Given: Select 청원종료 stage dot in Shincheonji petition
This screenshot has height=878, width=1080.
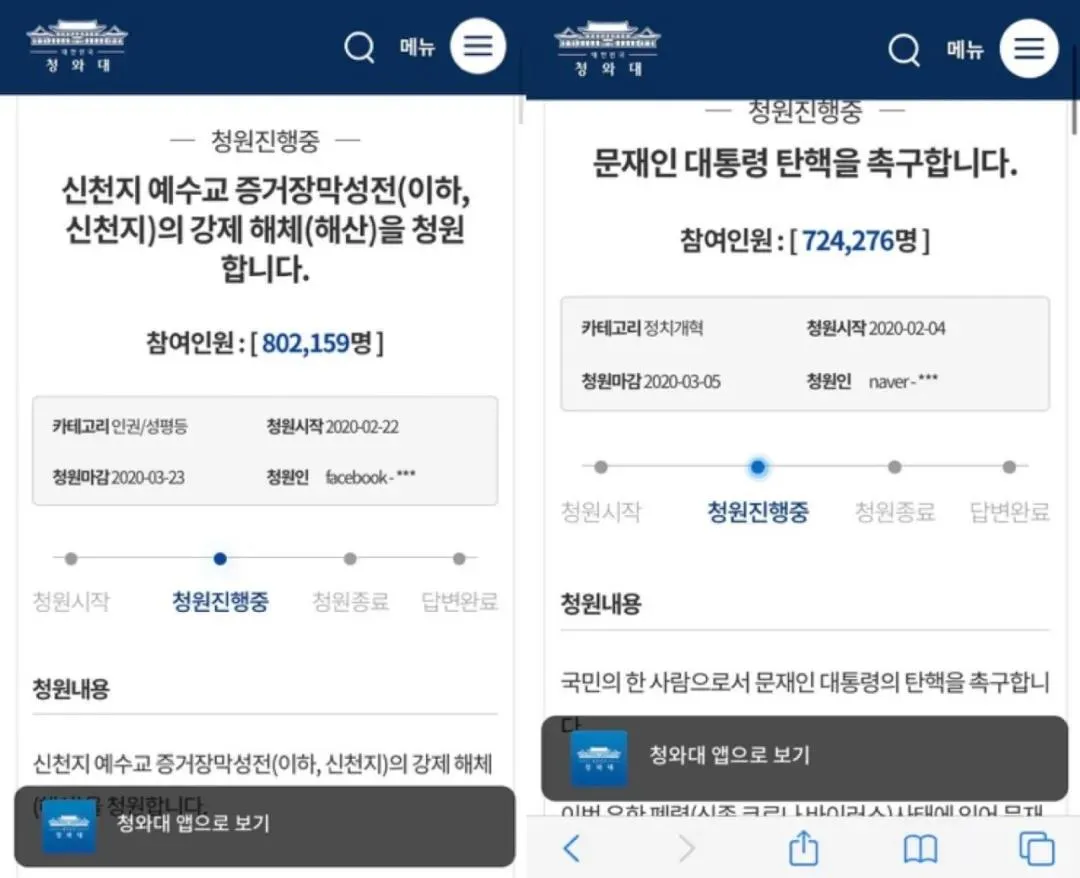Looking at the screenshot, I should [350, 558].
